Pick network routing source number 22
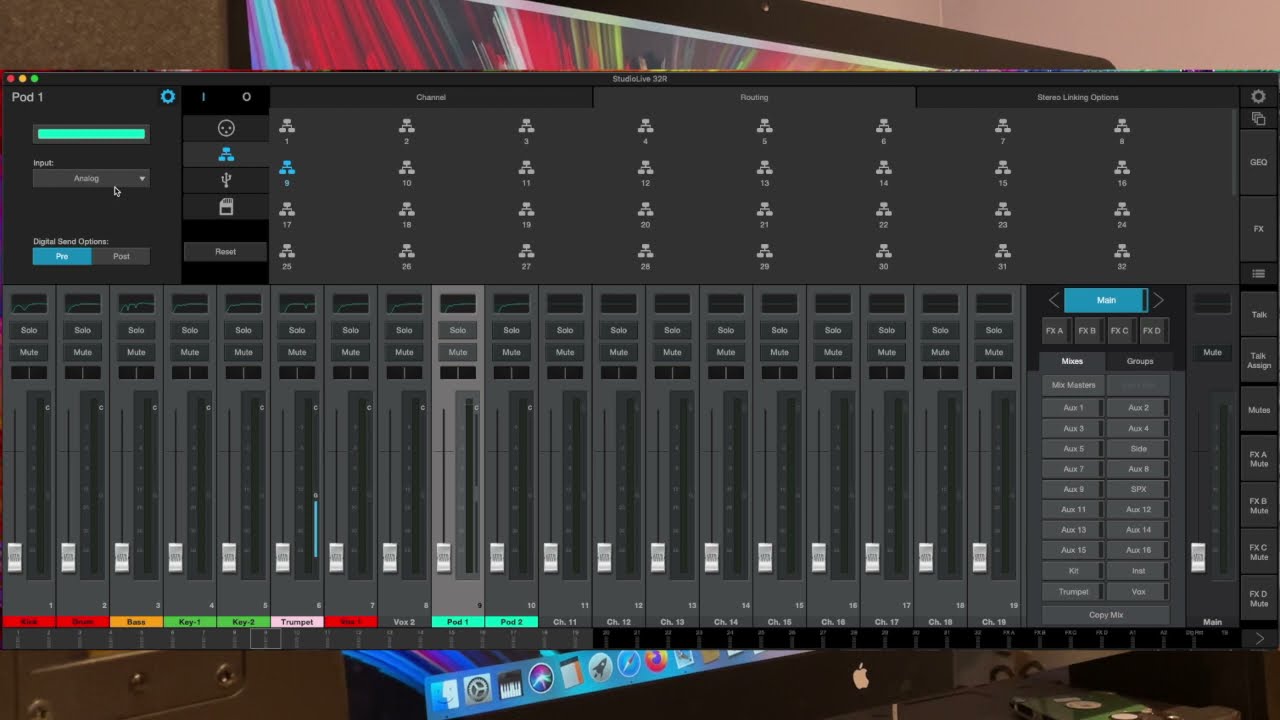This screenshot has width=1280, height=720. tap(884, 216)
